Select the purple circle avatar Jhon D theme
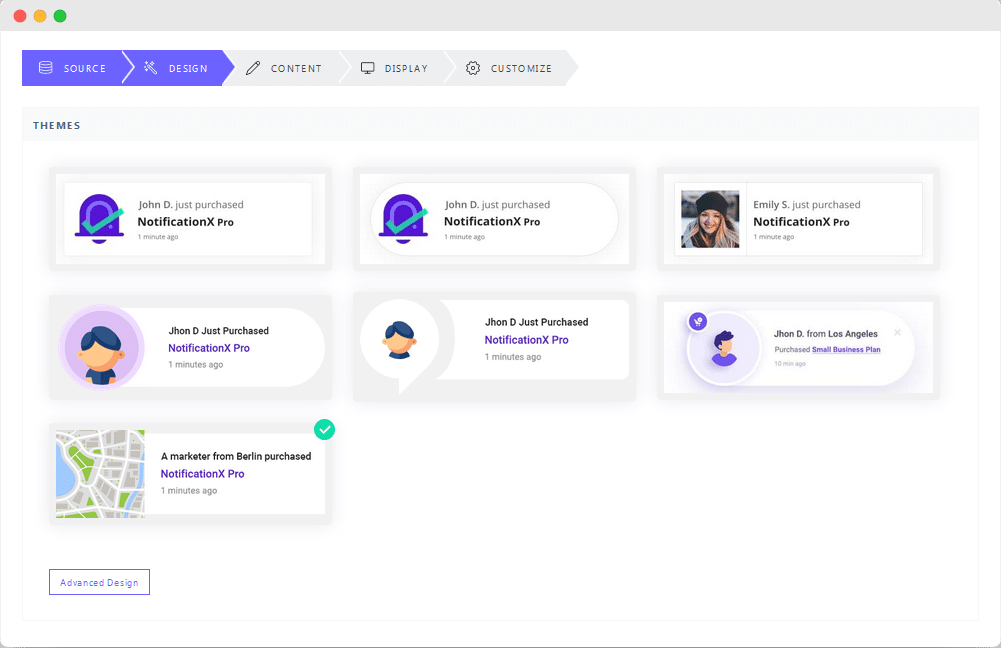Image resolution: width=1001 pixels, height=648 pixels. point(190,347)
